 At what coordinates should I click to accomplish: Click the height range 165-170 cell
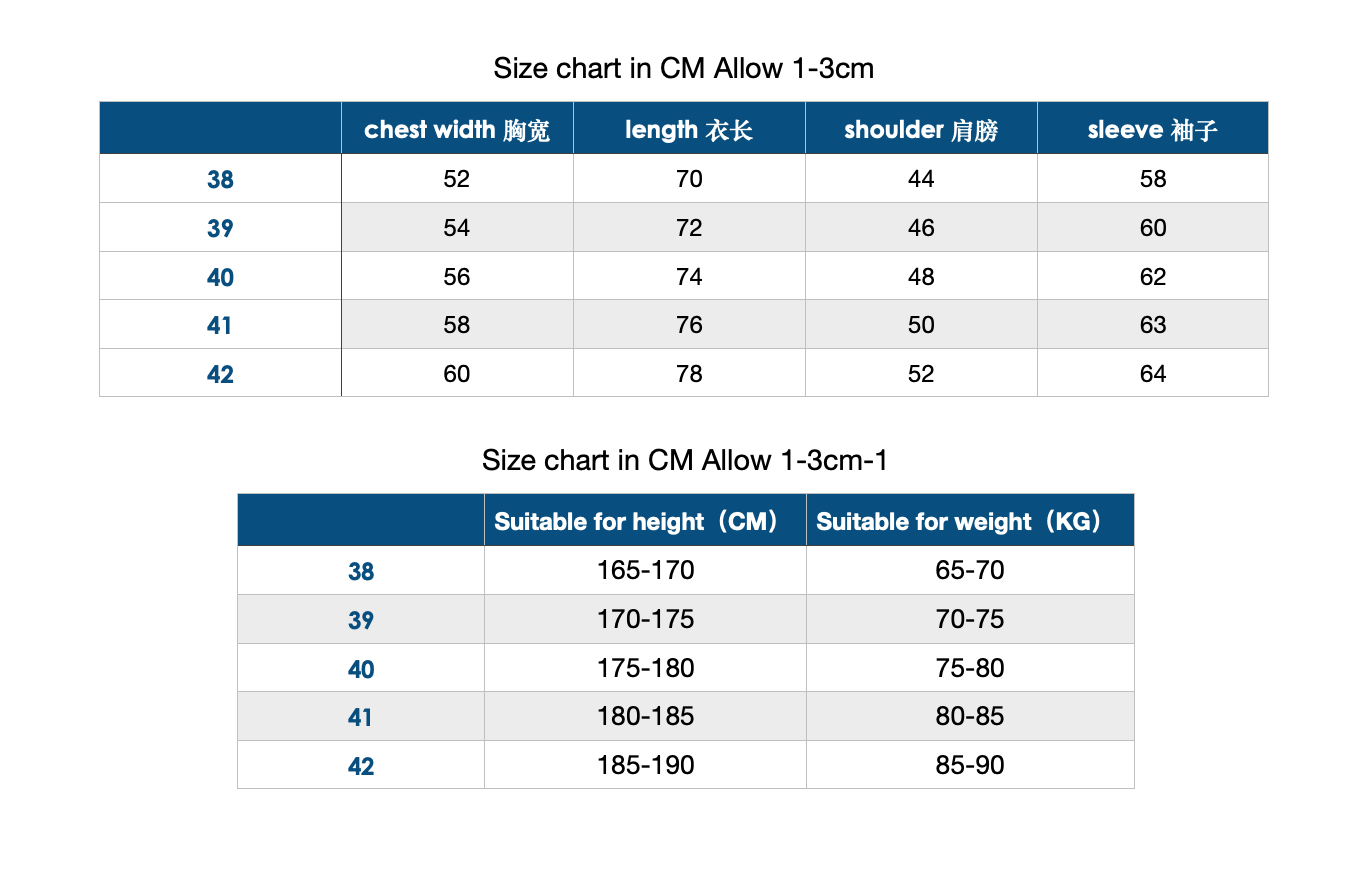pos(645,571)
